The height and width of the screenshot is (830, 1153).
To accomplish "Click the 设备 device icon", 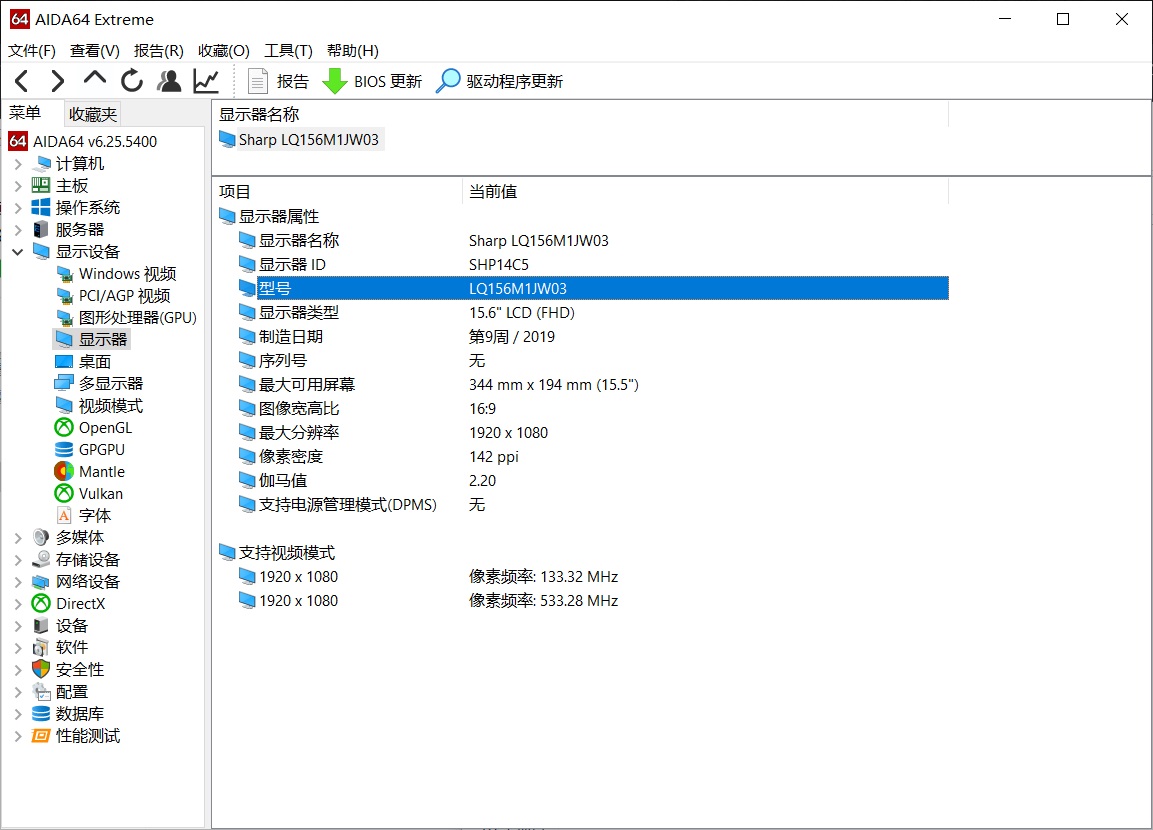I will tap(41, 626).
